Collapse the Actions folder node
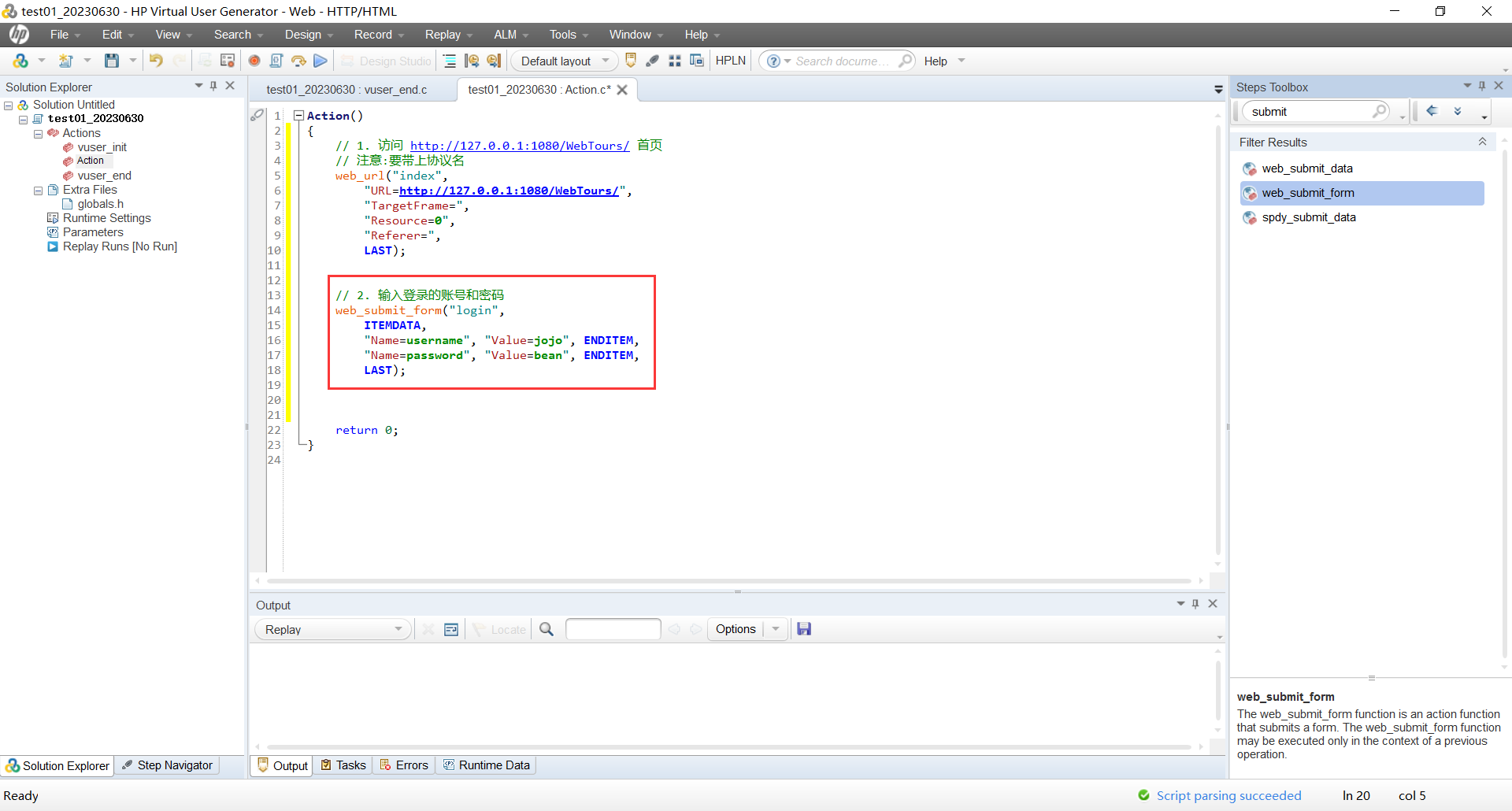Screen dimensions: 1512x811 click(x=38, y=134)
